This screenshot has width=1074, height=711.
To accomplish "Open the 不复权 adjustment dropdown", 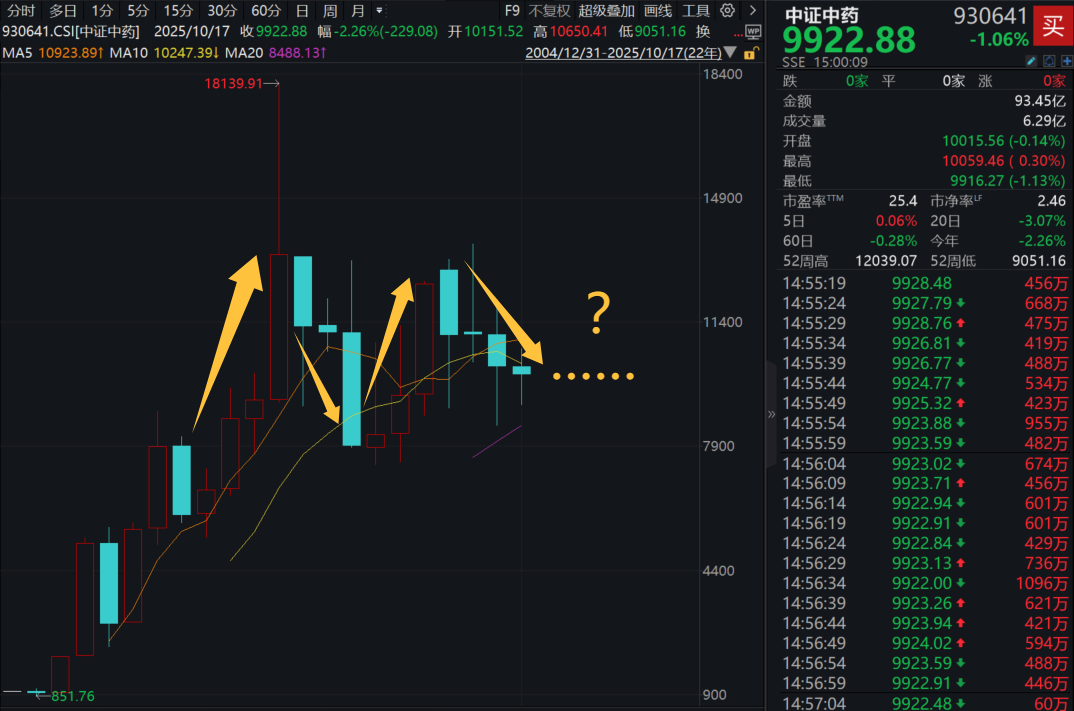I will 549,11.
